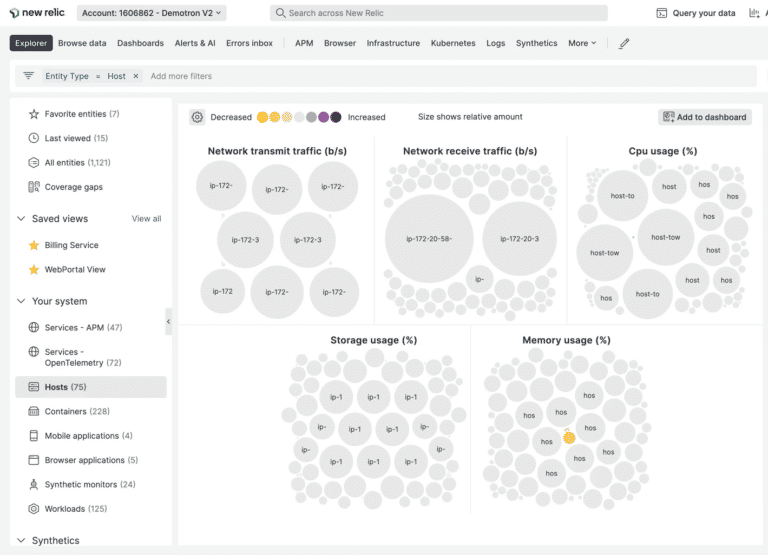Open Synthetic monitors (24)
This screenshot has width=768, height=555.
(x=90, y=484)
